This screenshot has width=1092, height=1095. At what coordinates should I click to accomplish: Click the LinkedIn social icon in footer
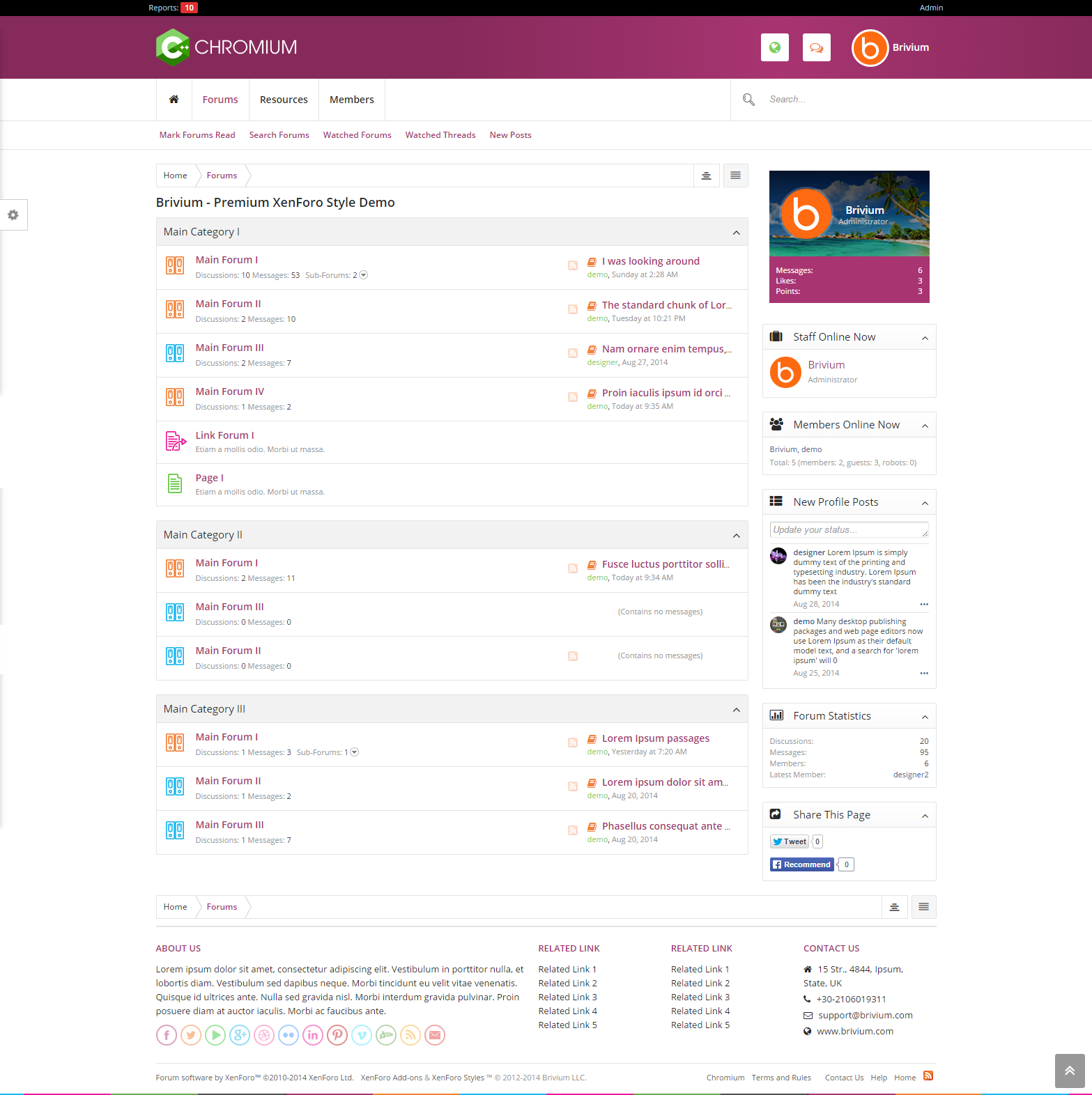point(313,1035)
